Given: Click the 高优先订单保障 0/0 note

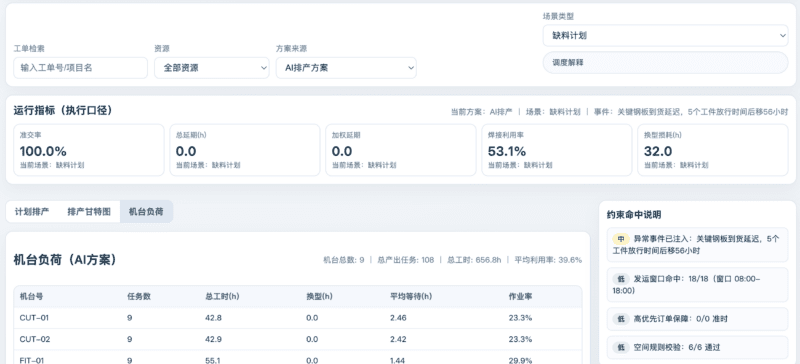Looking at the screenshot, I should coord(697,319).
